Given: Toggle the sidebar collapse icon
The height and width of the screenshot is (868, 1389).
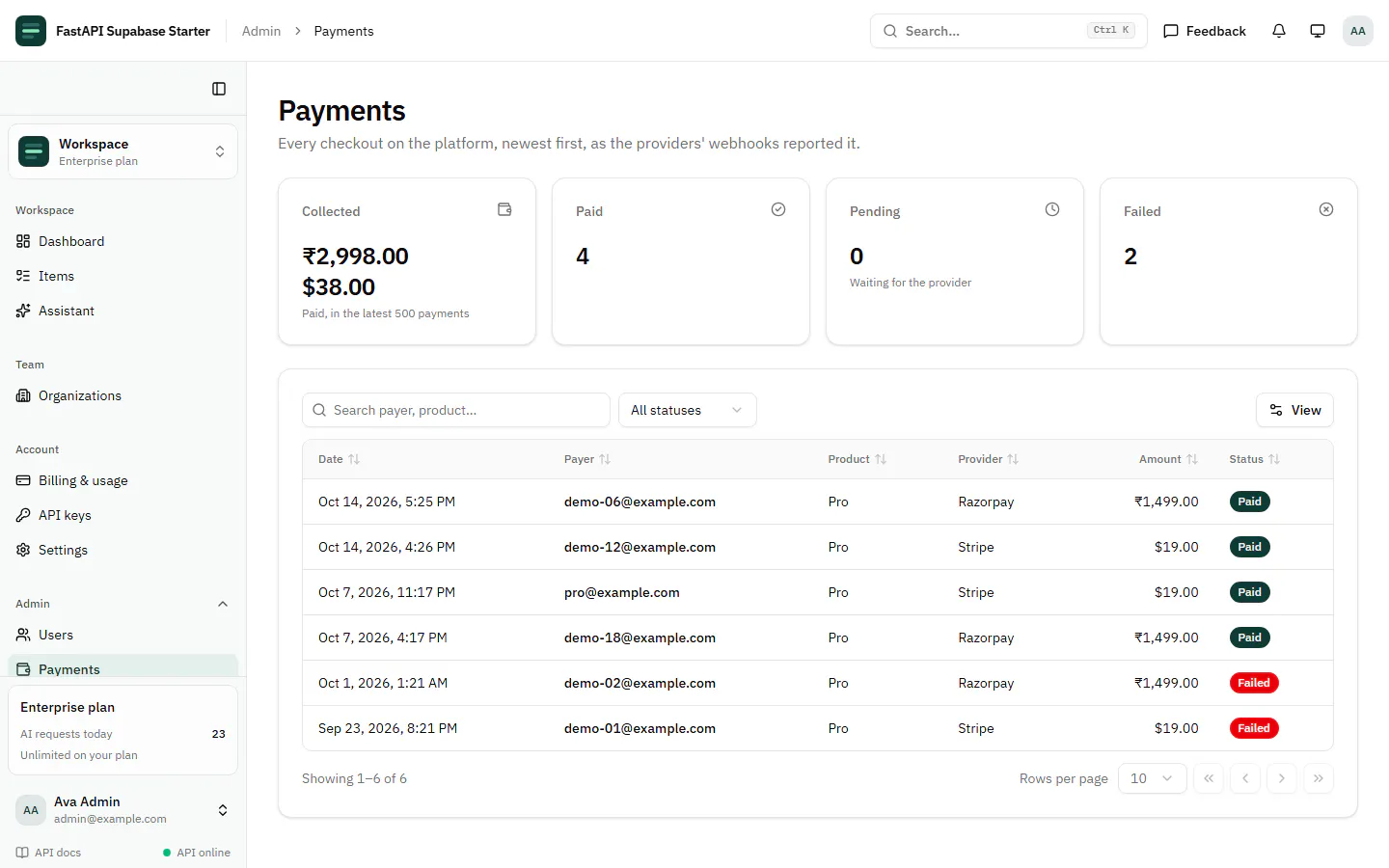Looking at the screenshot, I should 219,89.
